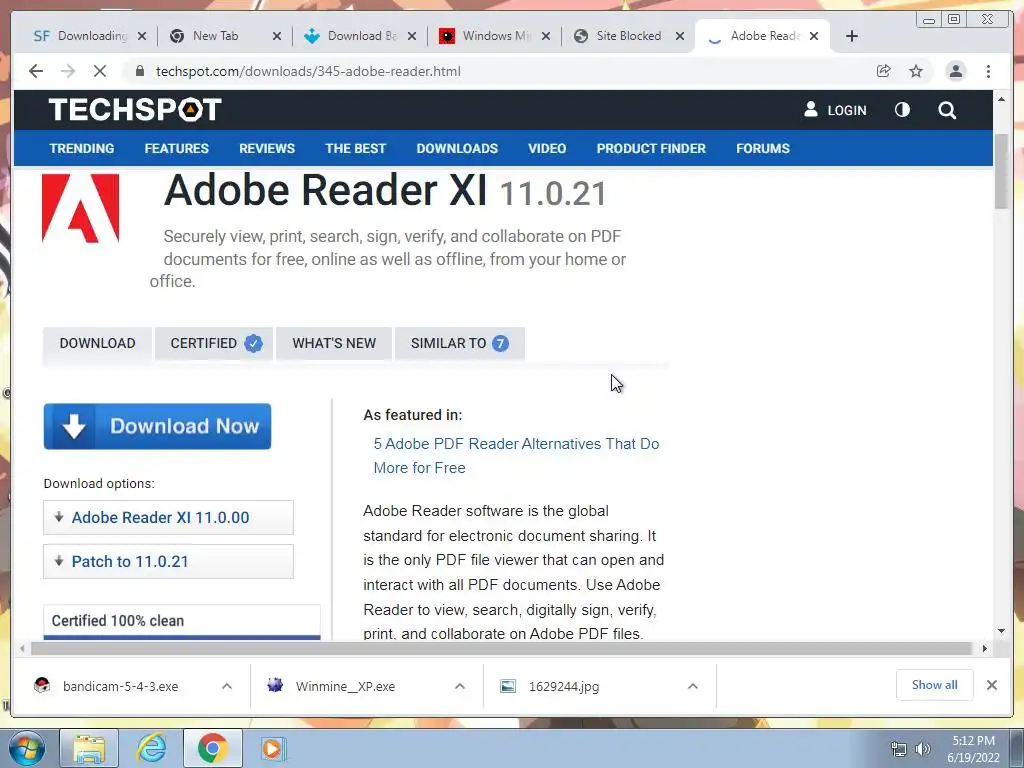
Task: Click 1629244.jpg download file icon
Action: coord(508,686)
